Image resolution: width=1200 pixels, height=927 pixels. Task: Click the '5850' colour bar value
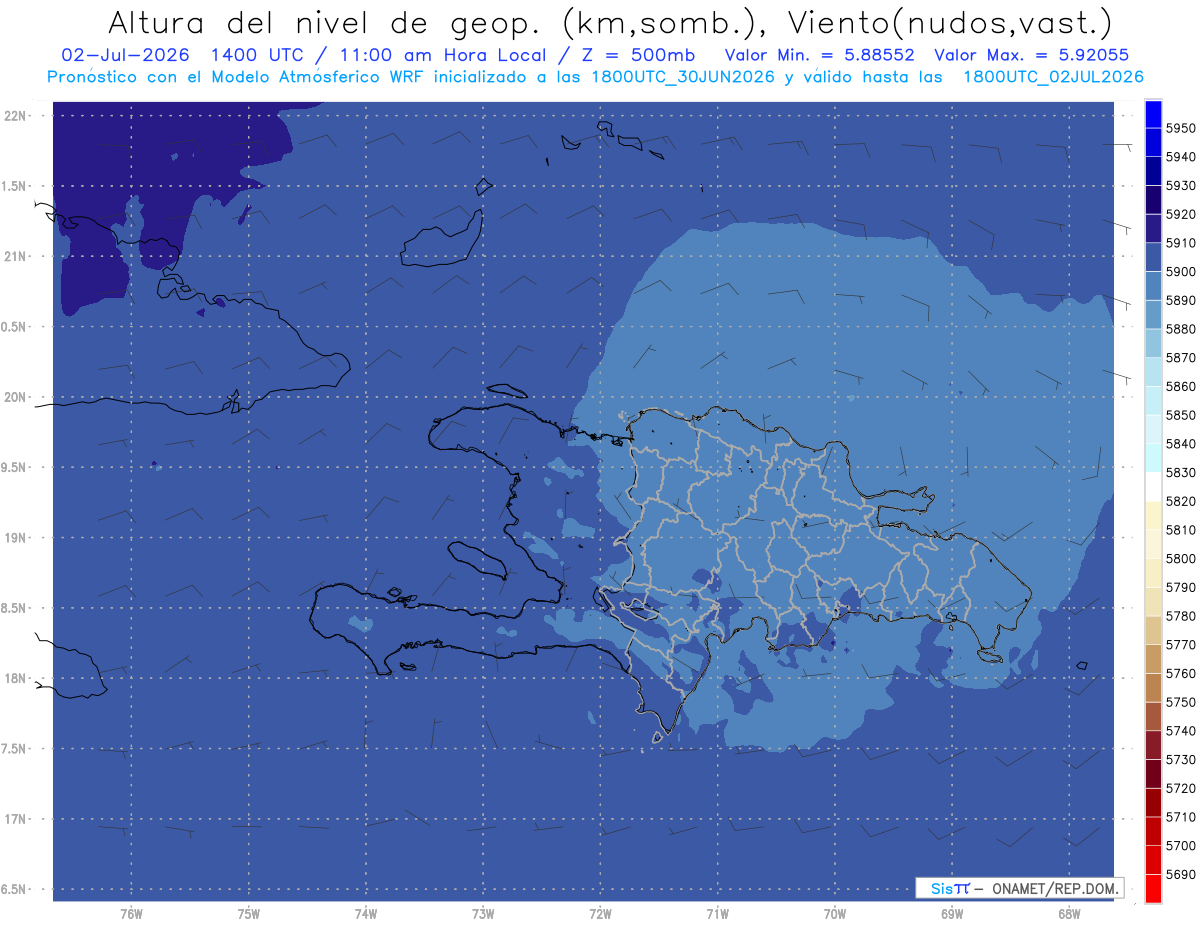1181,415
